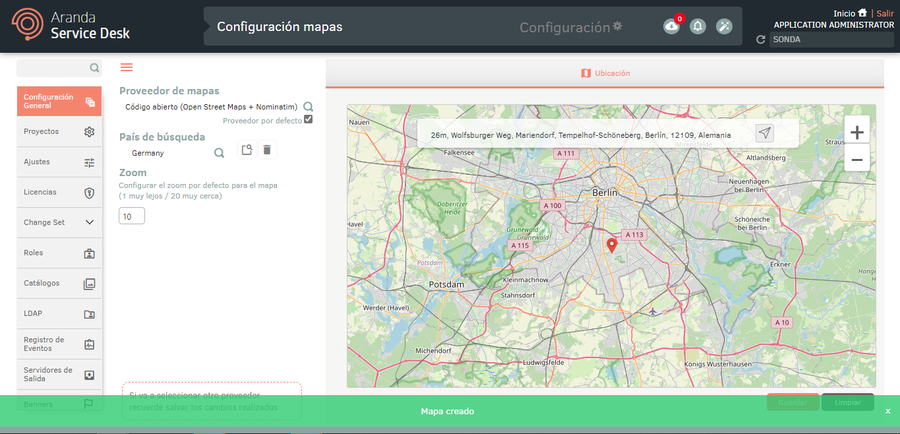900x434 pixels.
Task: Click the sidebar search magnifier icon
Action: pyautogui.click(x=94, y=68)
